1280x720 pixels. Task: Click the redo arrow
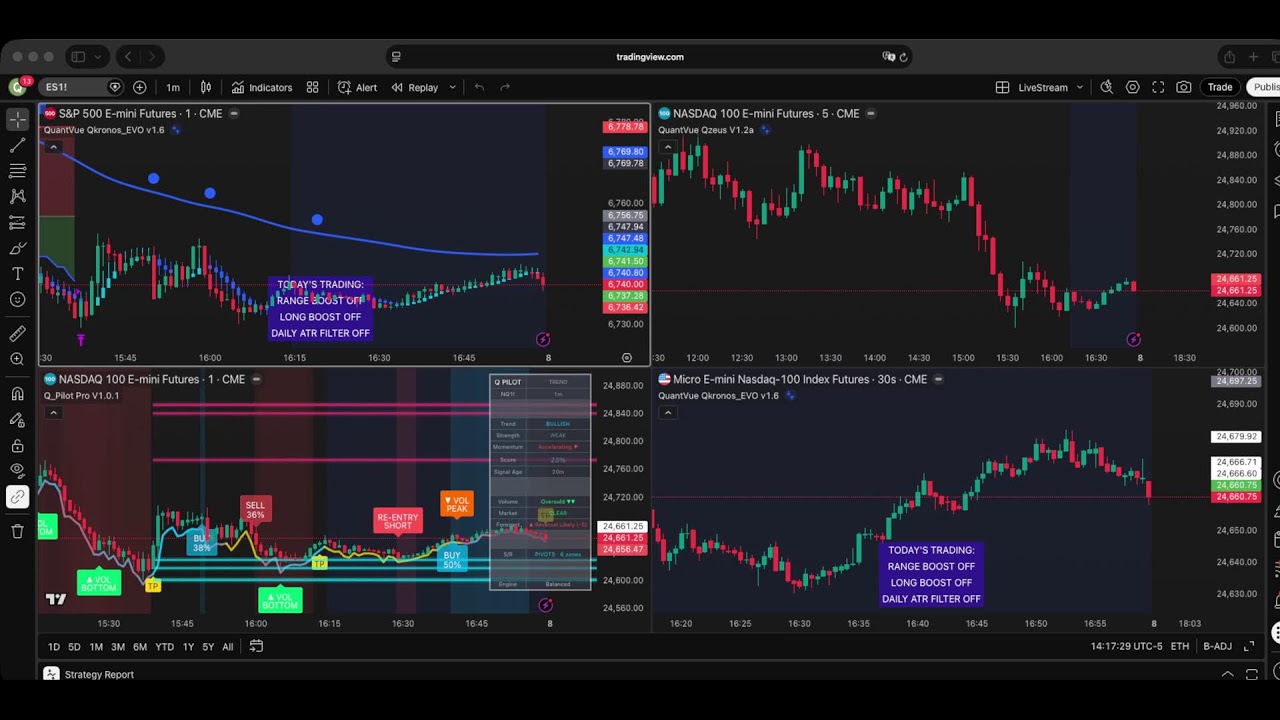(505, 87)
